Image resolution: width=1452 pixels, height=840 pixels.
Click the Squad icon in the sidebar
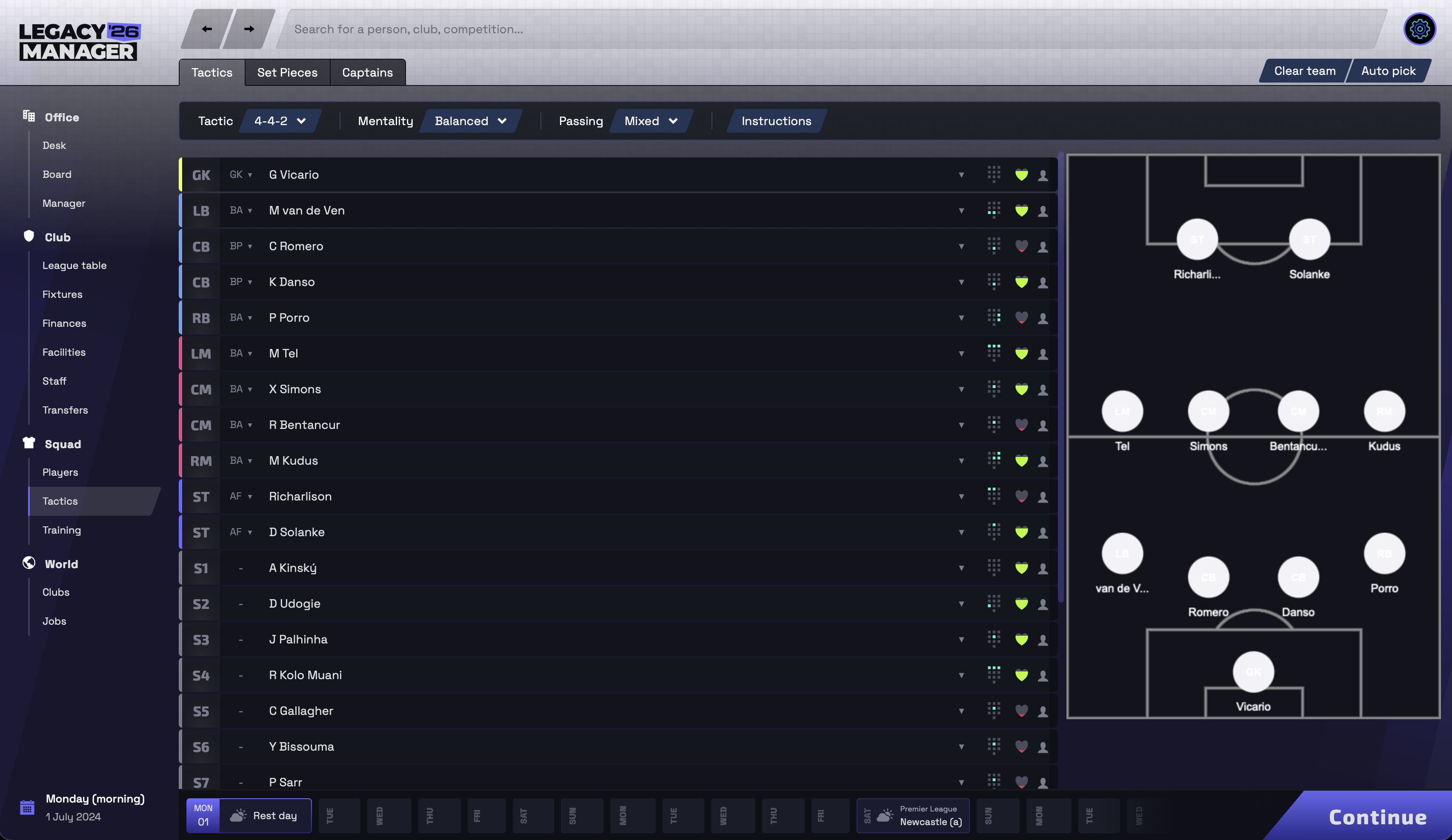click(x=29, y=443)
